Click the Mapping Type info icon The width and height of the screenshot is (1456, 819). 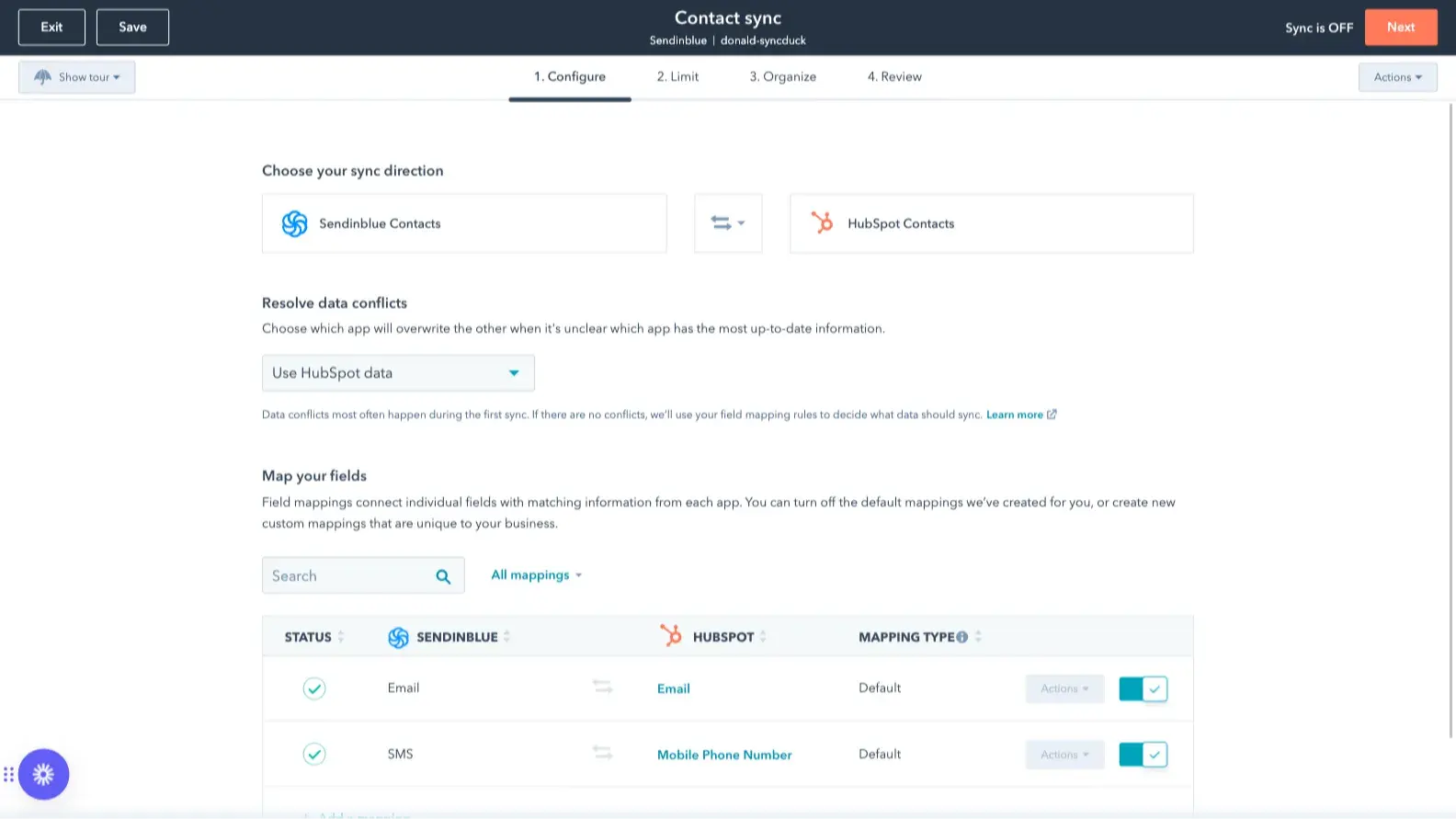click(961, 637)
